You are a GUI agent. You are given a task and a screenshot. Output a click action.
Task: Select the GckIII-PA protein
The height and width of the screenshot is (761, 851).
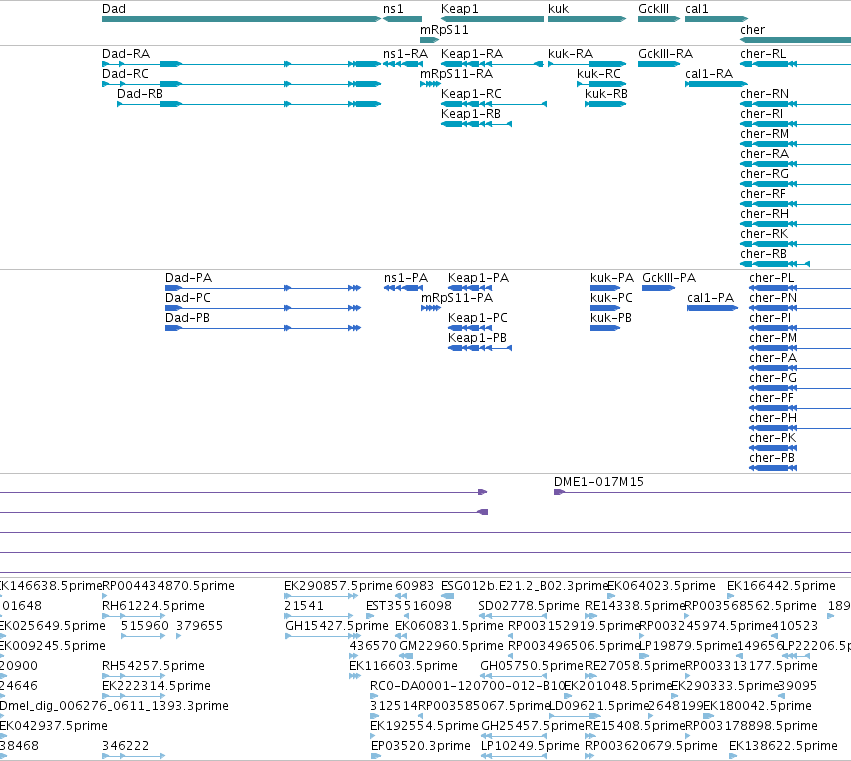click(658, 288)
